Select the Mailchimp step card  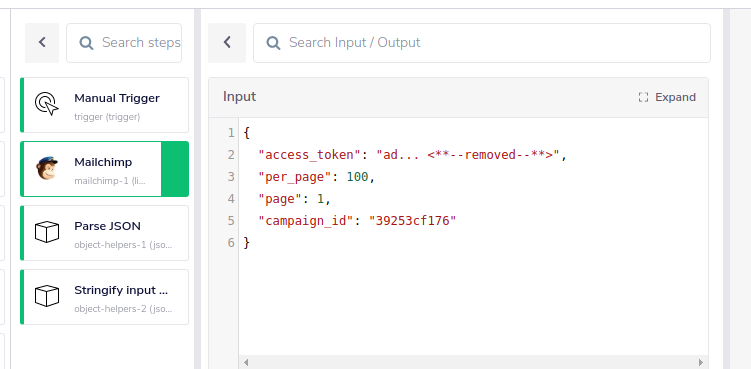[x=104, y=169]
